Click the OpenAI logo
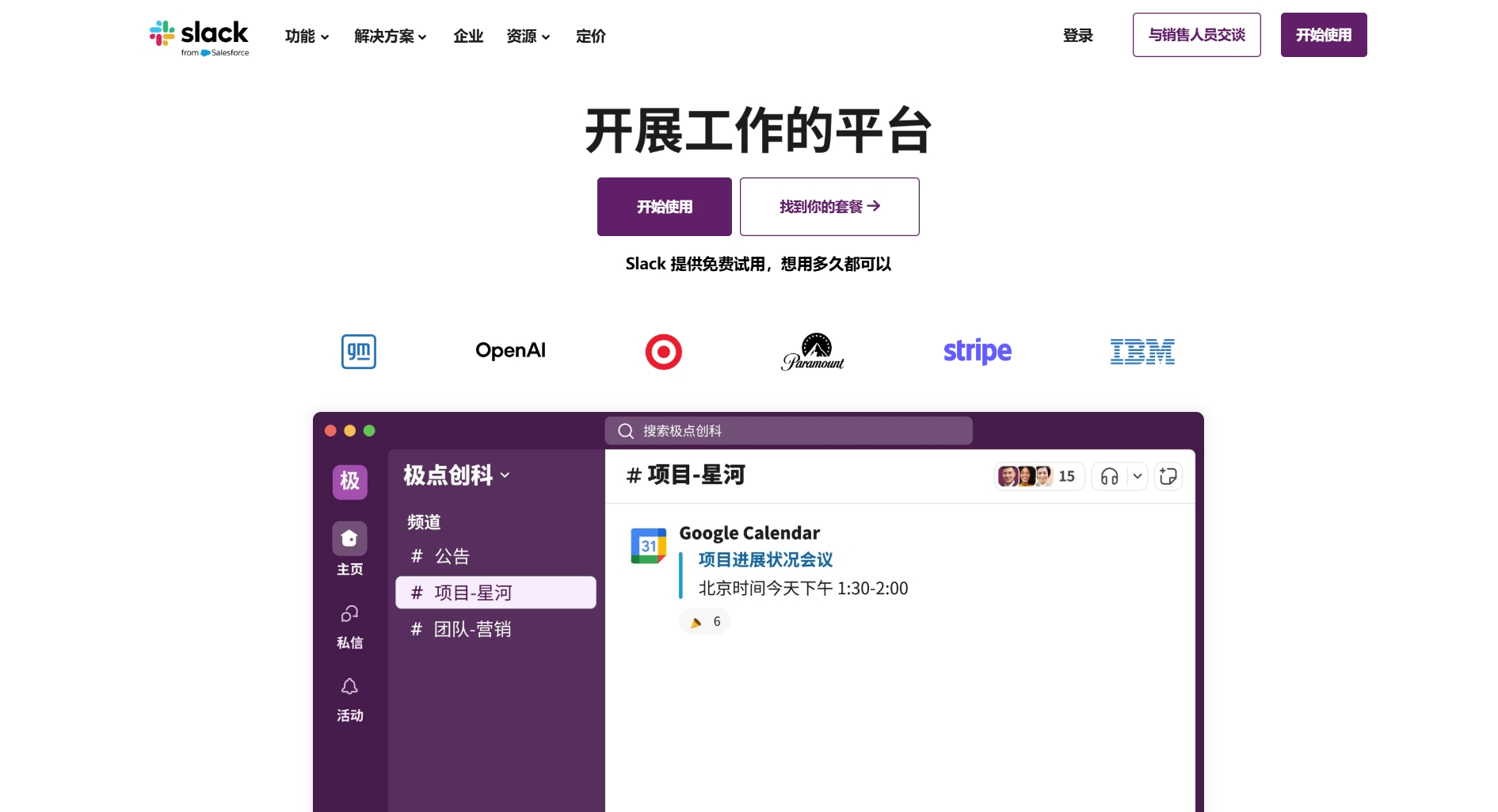Viewport: 1498px width, 812px height. click(x=510, y=351)
